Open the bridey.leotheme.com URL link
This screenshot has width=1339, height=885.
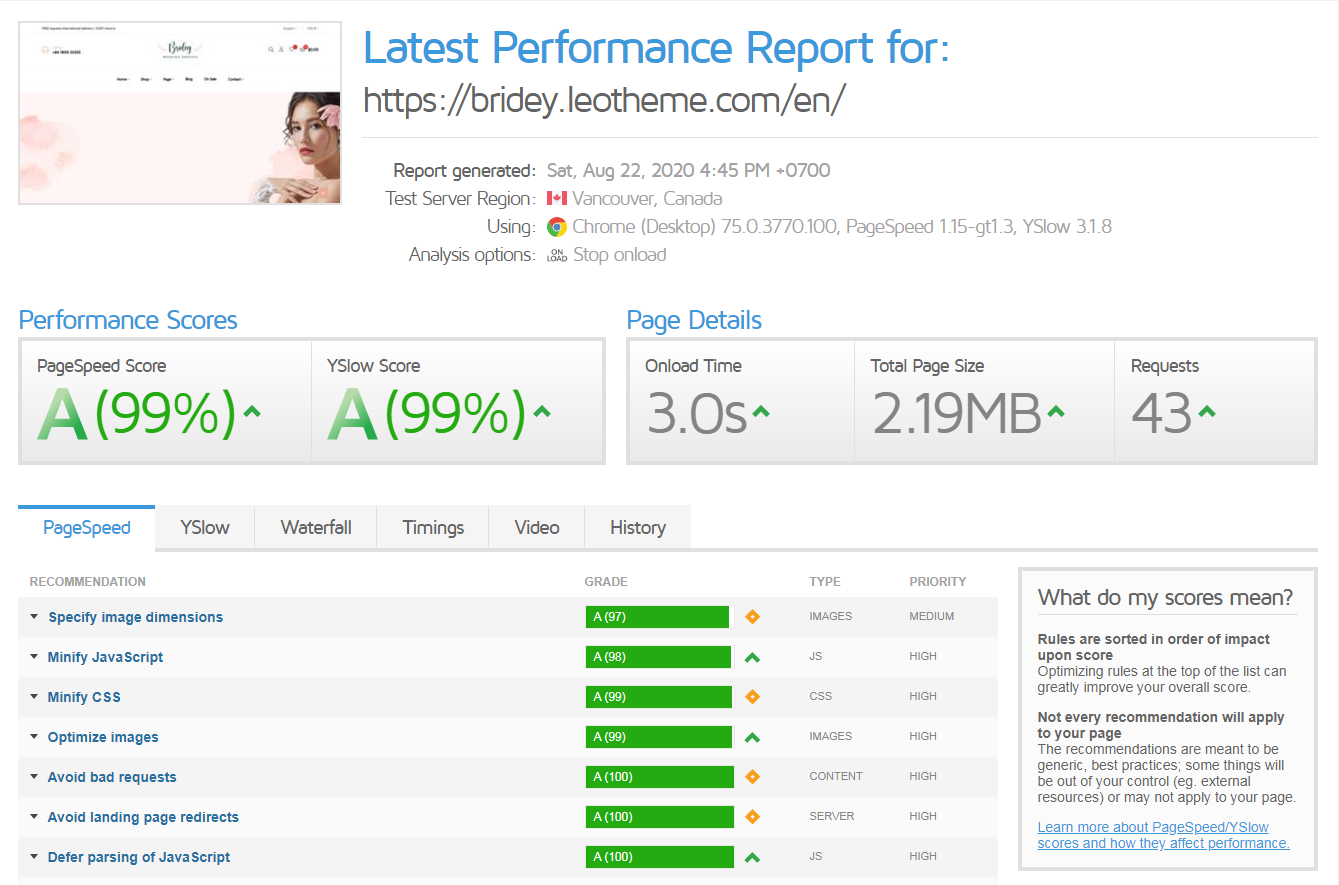605,100
